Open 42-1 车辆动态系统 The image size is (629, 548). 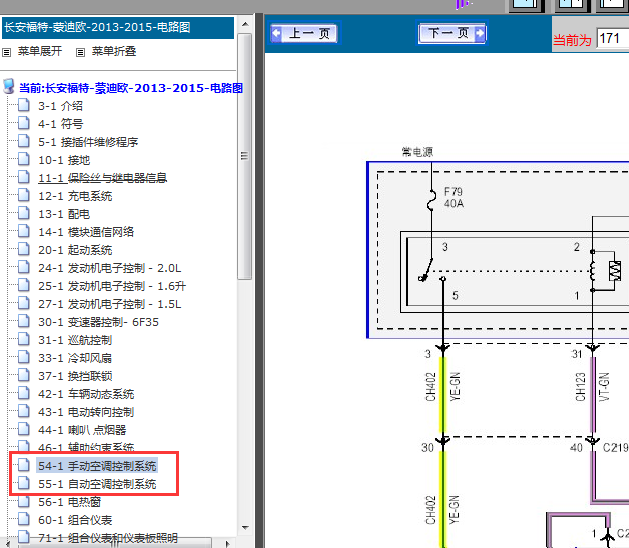coord(86,394)
